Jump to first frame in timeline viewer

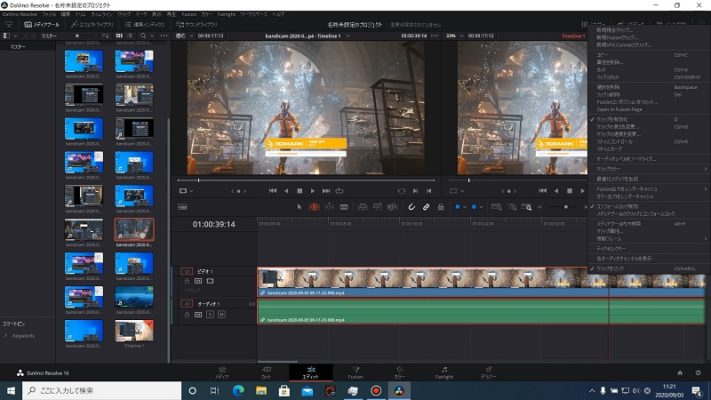(x=543, y=191)
